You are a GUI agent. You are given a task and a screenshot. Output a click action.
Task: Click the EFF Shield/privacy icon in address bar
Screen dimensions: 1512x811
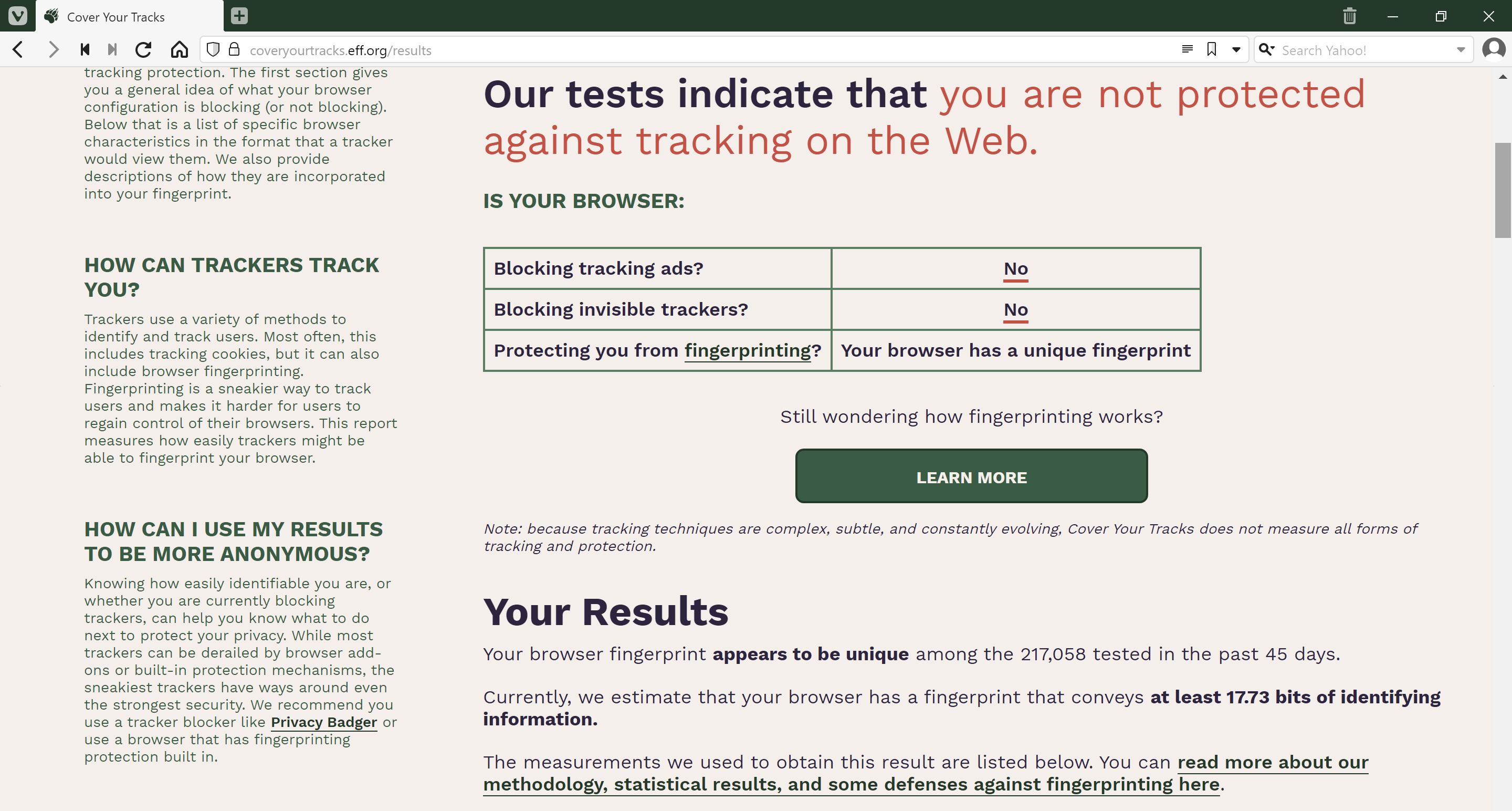tap(213, 50)
